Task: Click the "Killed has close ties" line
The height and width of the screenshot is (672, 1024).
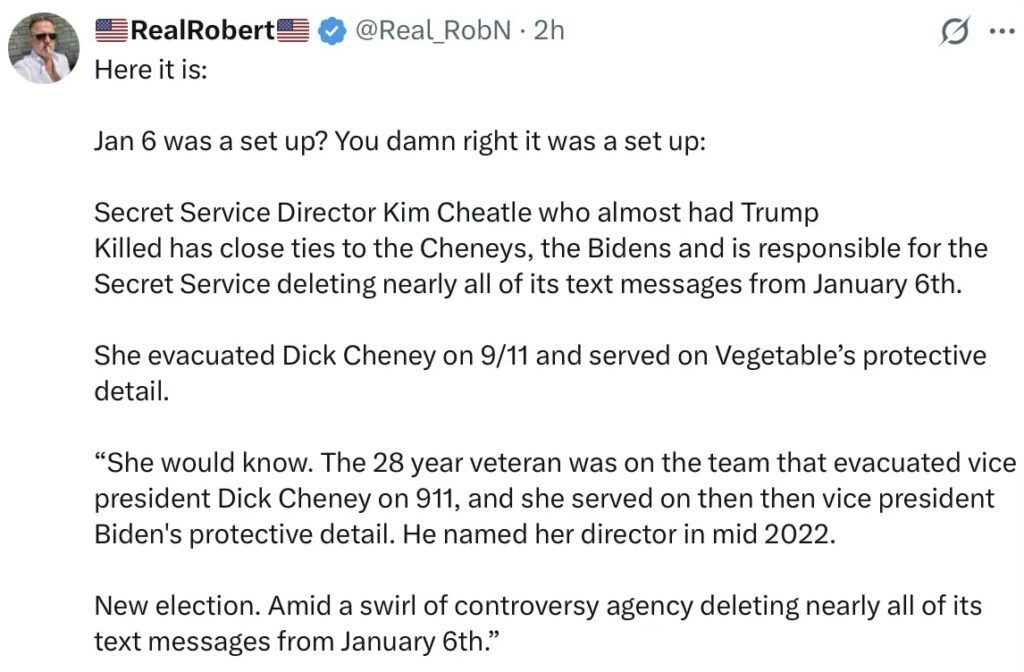Action: coord(540,248)
